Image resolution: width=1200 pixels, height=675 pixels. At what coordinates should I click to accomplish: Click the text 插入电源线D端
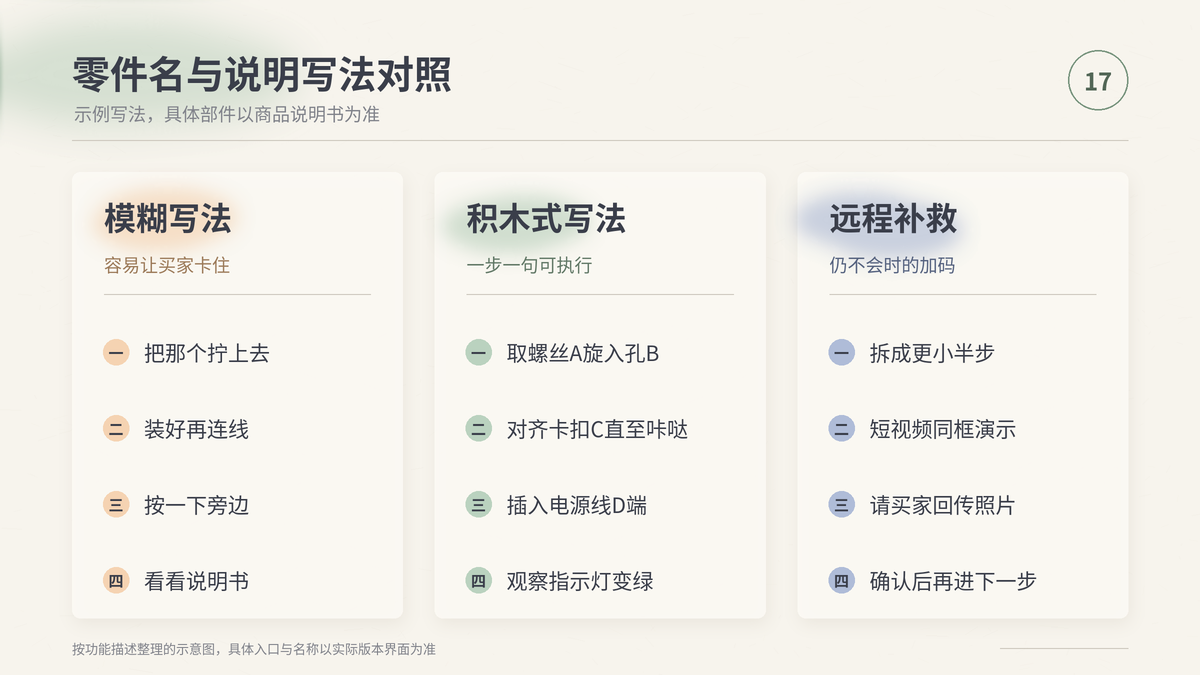[577, 505]
